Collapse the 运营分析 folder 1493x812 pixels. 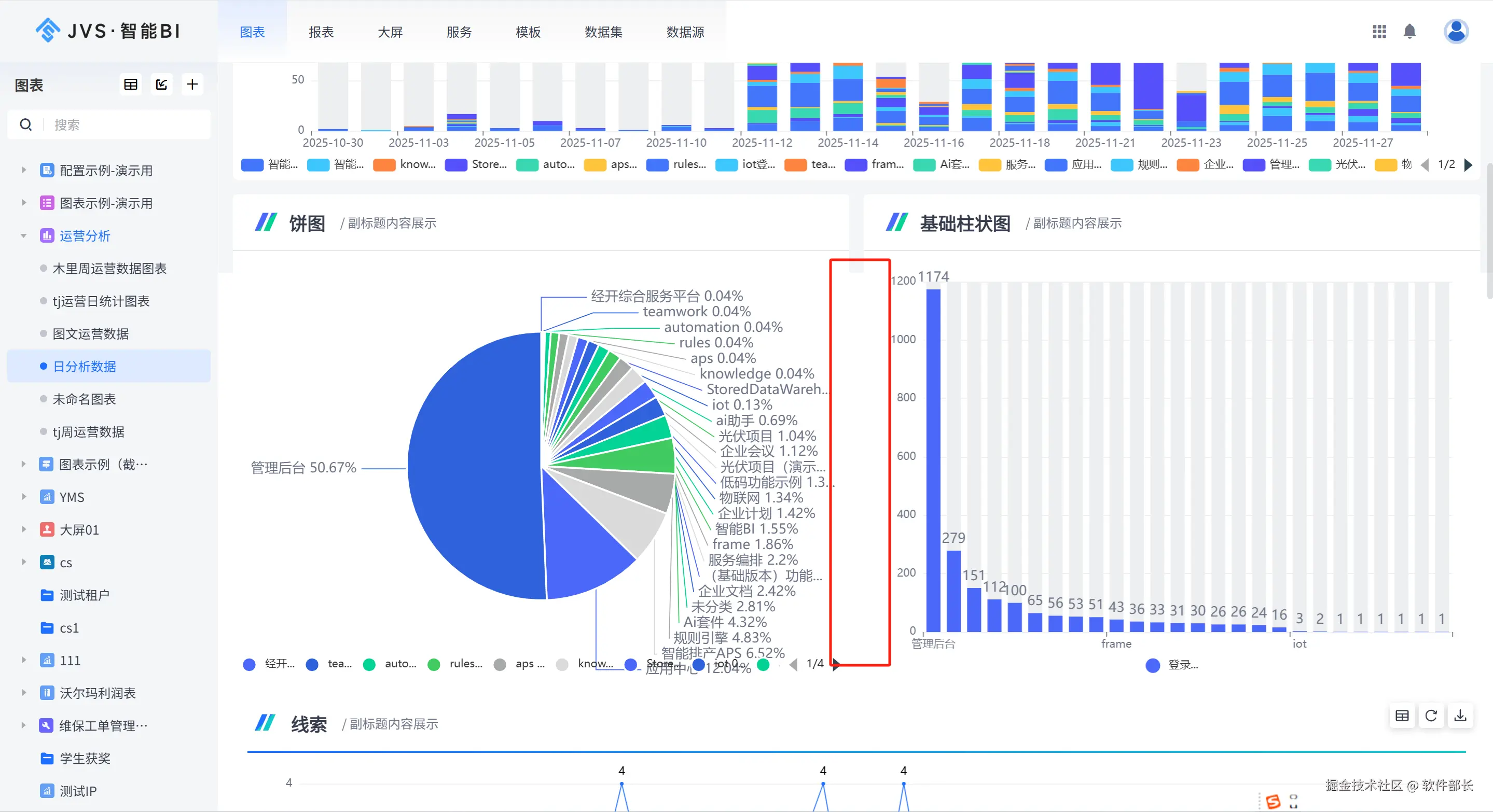pos(24,236)
